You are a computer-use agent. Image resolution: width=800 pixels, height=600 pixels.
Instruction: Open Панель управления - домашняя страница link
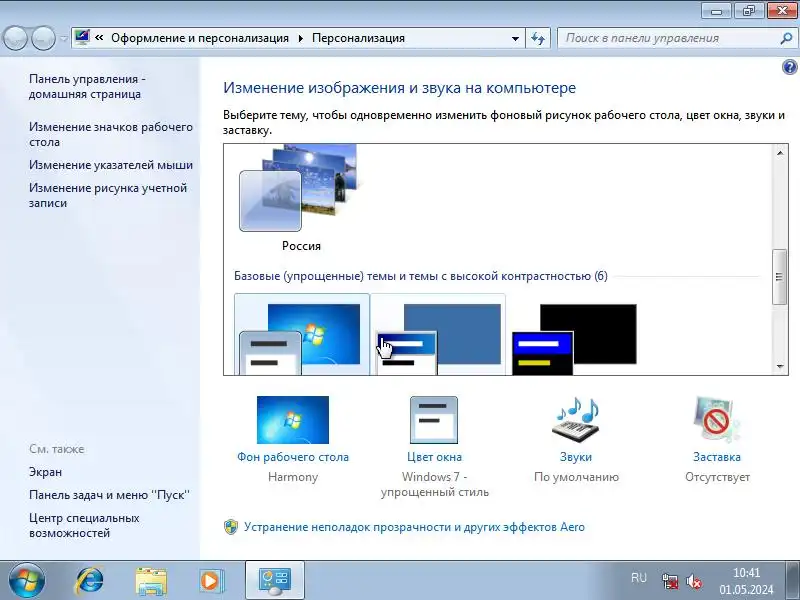tap(87, 86)
